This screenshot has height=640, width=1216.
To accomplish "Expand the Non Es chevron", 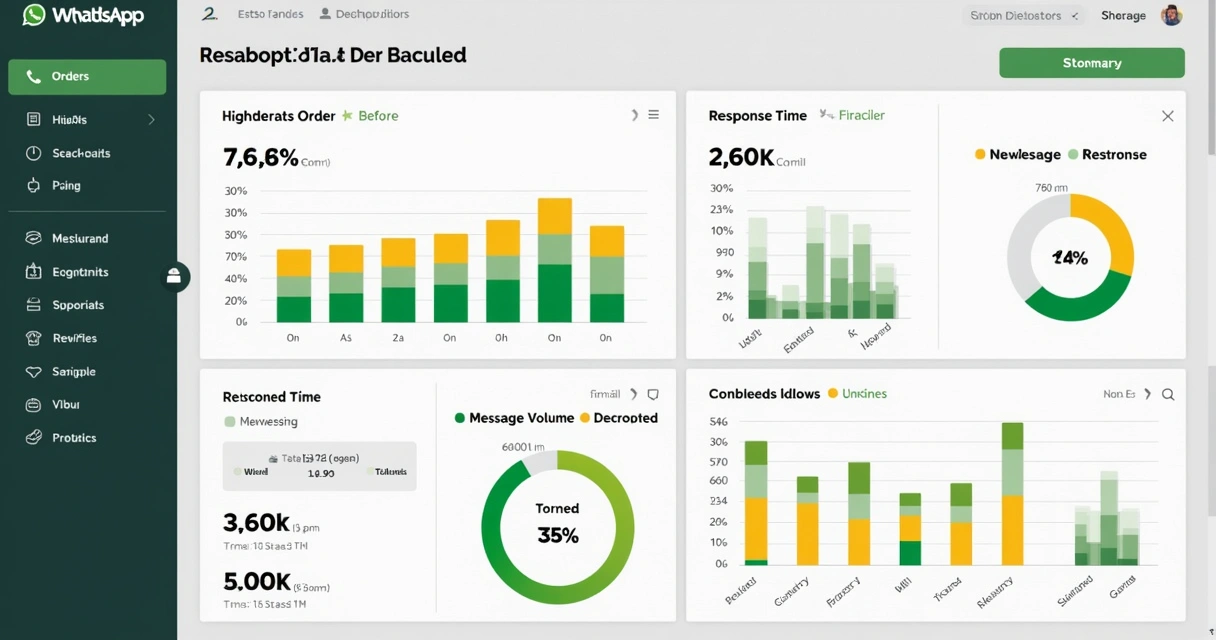I will (x=1147, y=395).
